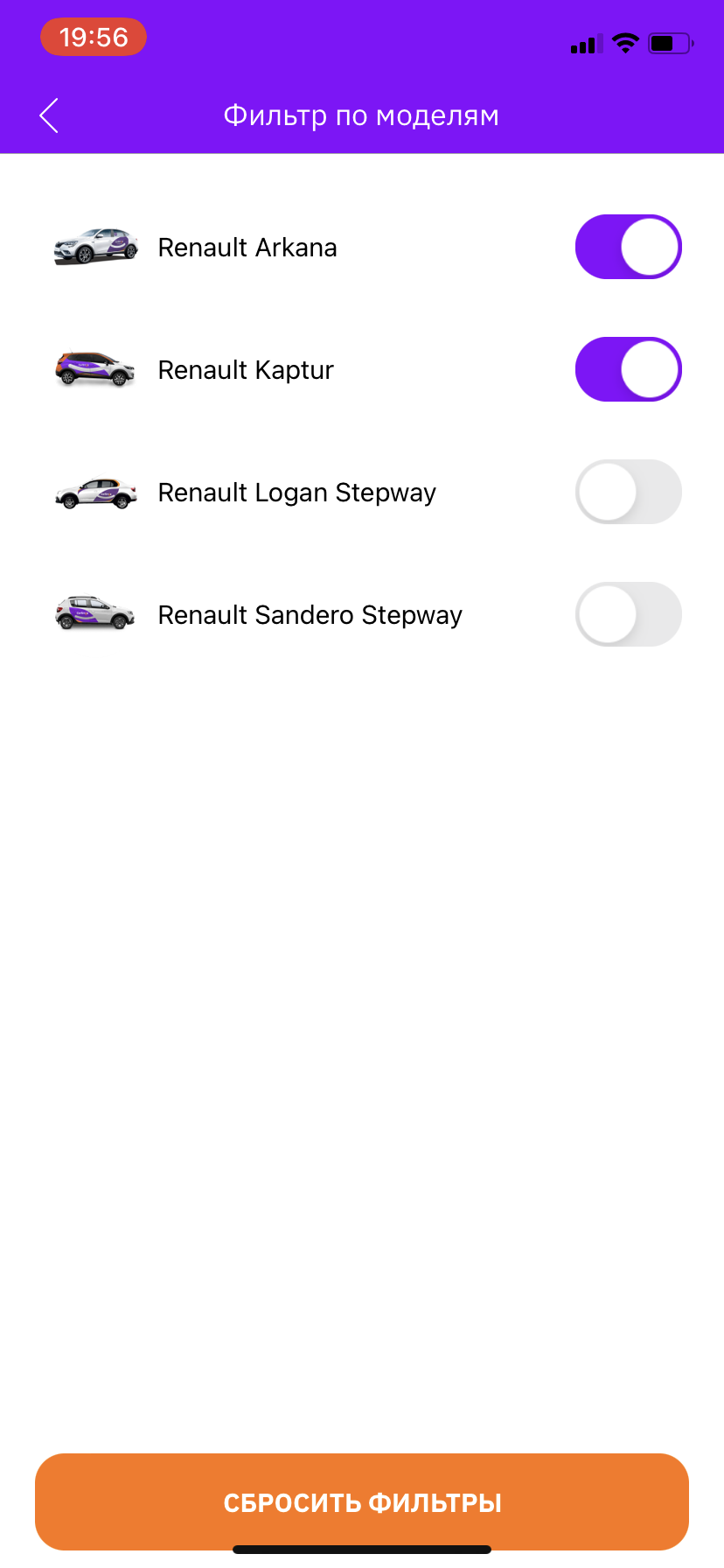724x1568 pixels.
Task: Enable the Renault Logan Stepway switch
Action: [628, 492]
